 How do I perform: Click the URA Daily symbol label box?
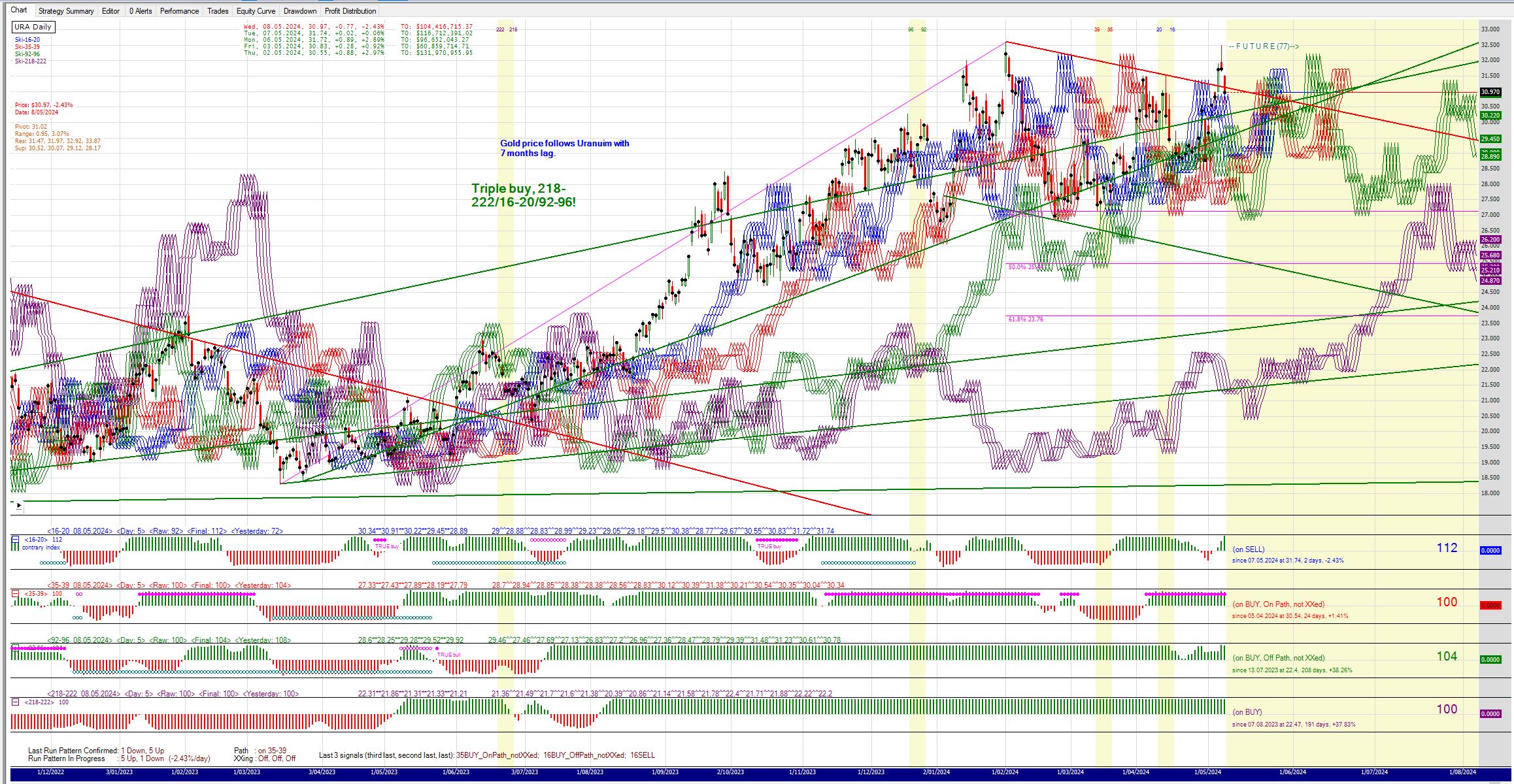(33, 27)
